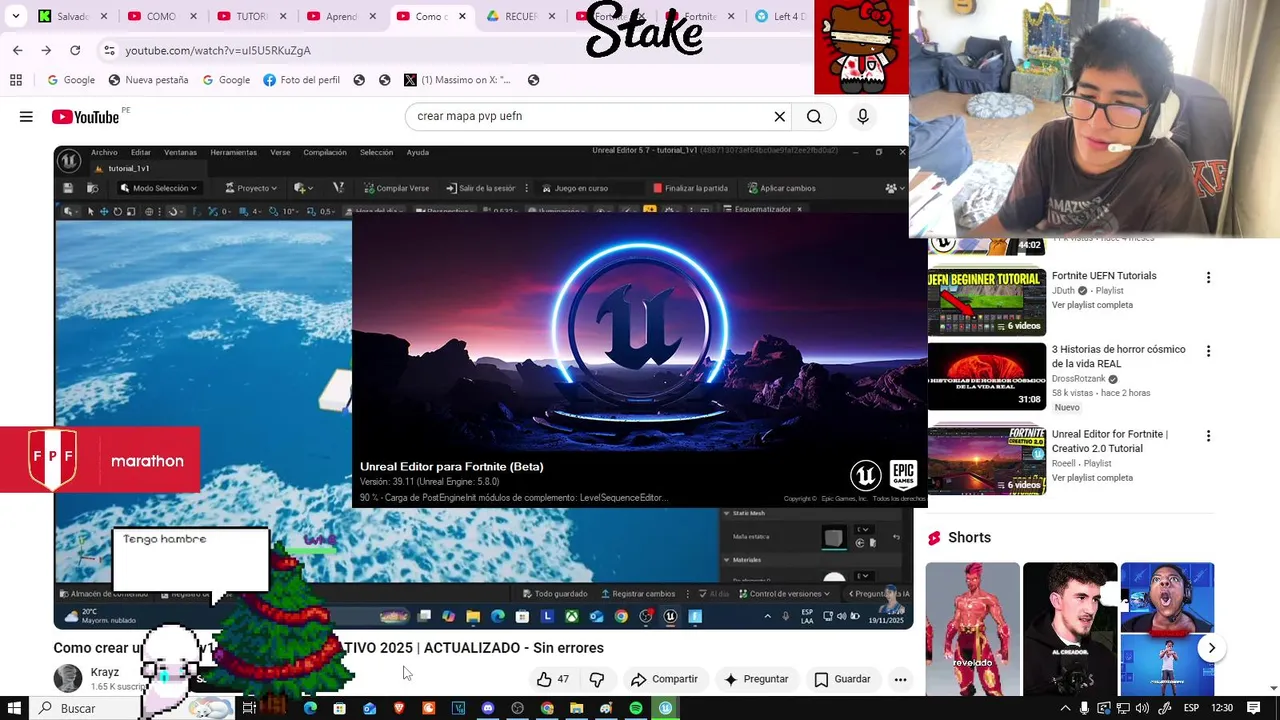Go back in browser history

pyautogui.click(x=17, y=50)
